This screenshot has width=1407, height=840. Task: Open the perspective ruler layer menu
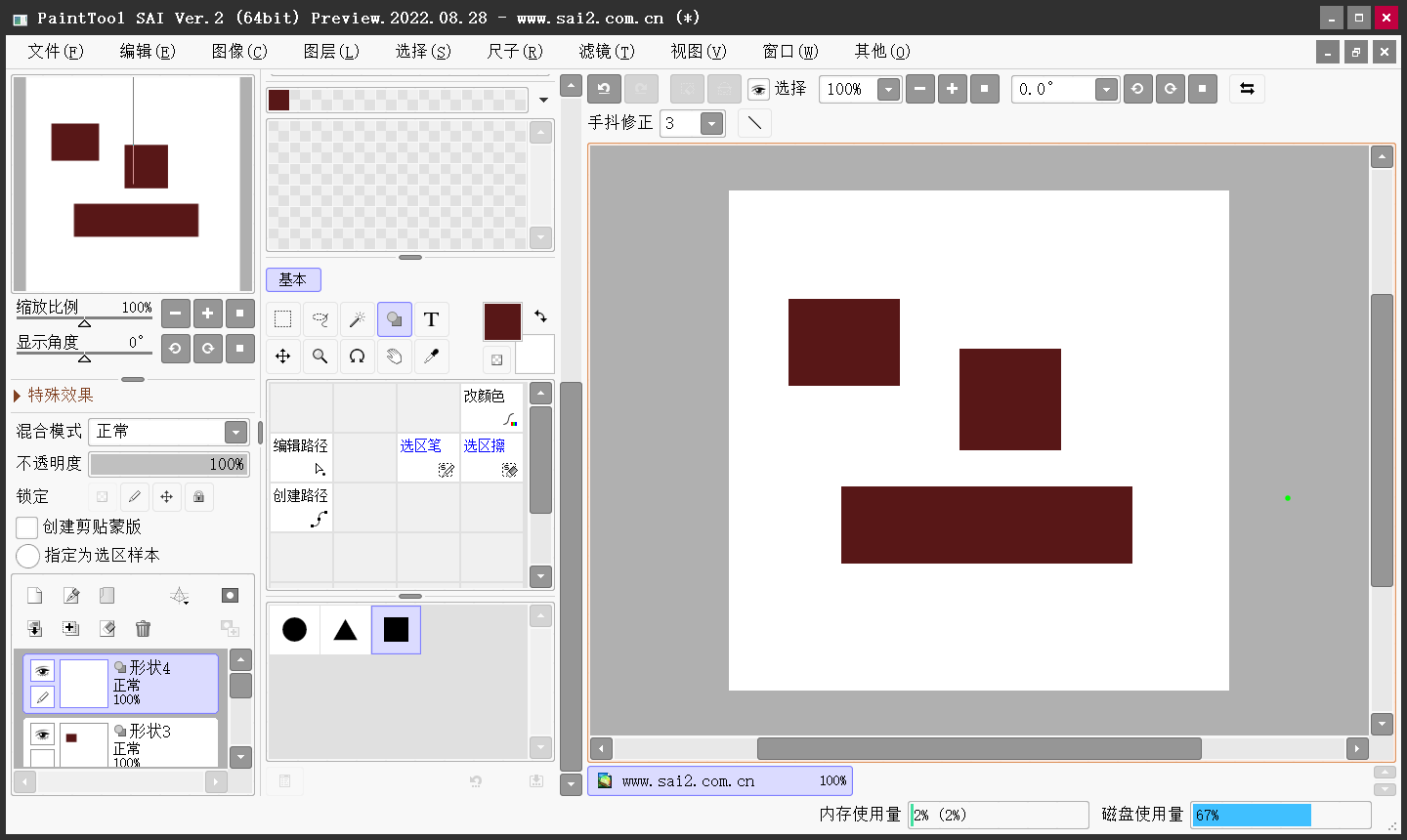coord(180,596)
